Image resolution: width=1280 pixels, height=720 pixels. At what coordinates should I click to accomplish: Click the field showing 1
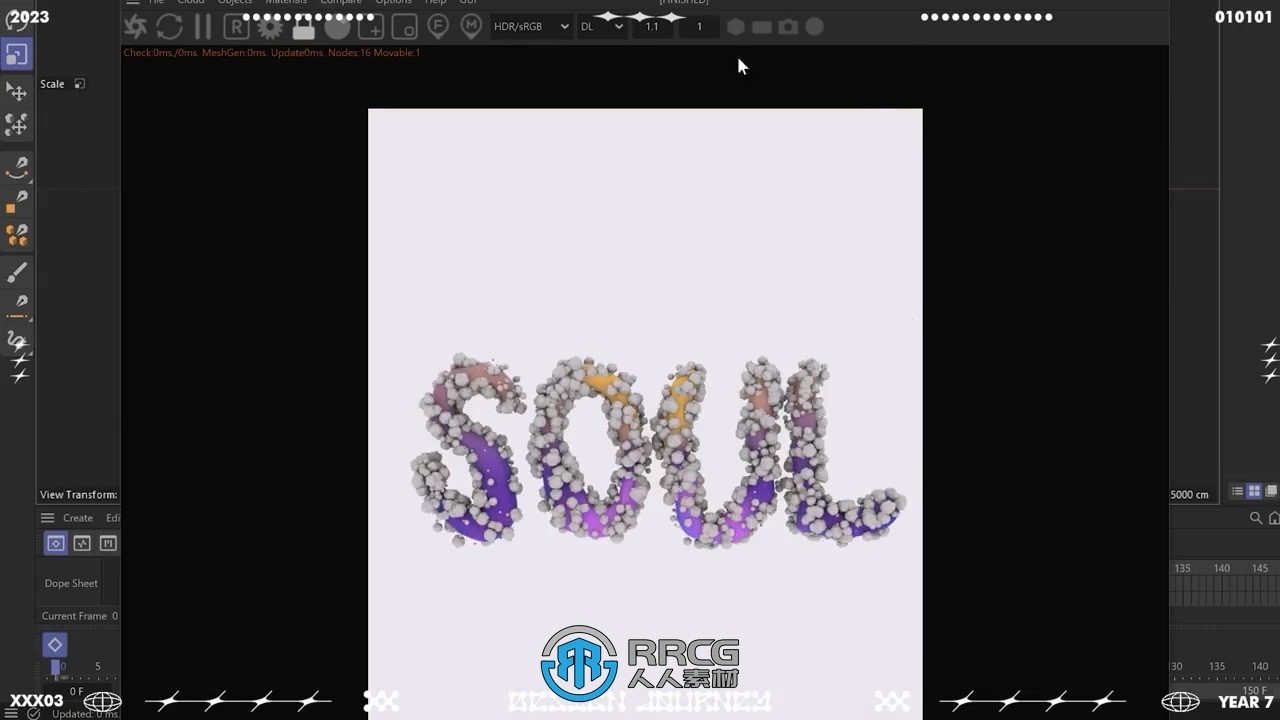click(x=699, y=27)
